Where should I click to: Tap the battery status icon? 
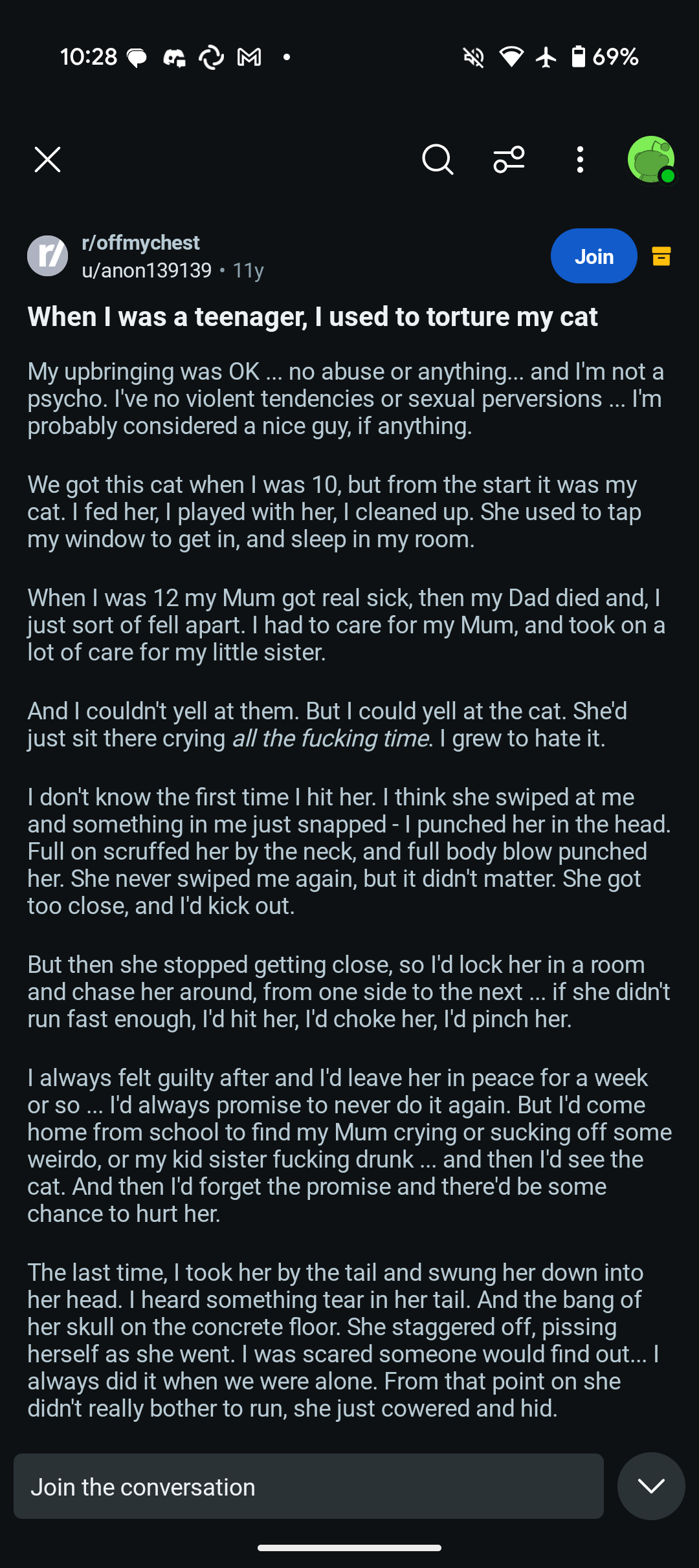(x=578, y=57)
